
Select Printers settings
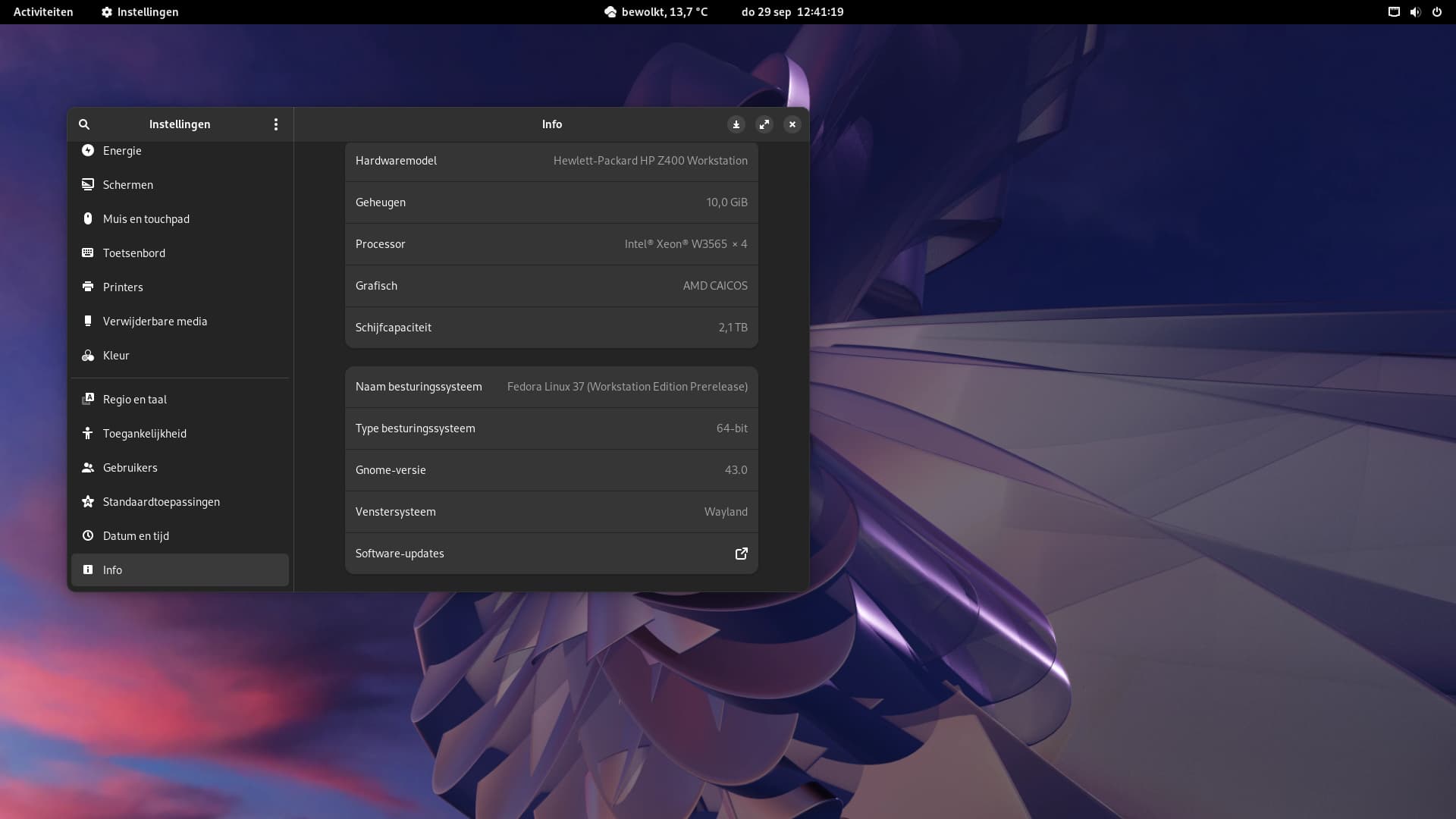180,287
